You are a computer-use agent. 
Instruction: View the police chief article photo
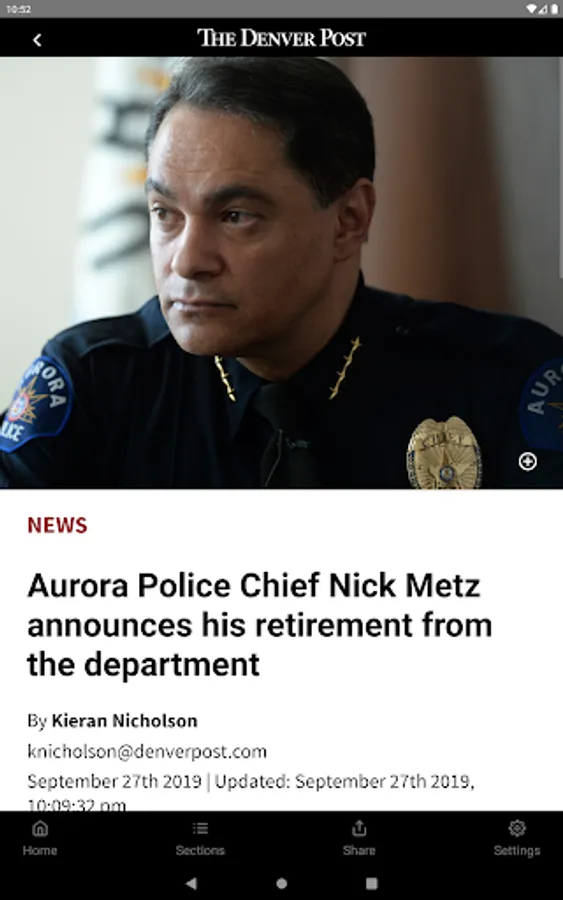[x=281, y=273]
